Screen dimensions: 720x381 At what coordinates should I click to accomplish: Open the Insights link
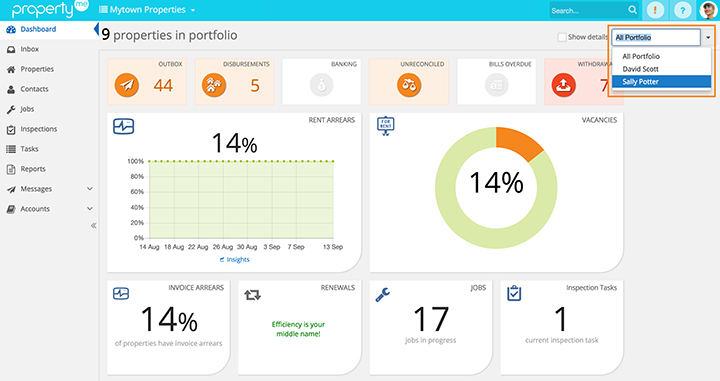(x=235, y=259)
